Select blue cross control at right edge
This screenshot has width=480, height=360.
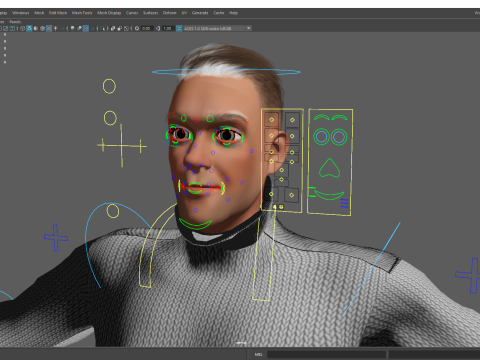468,275
